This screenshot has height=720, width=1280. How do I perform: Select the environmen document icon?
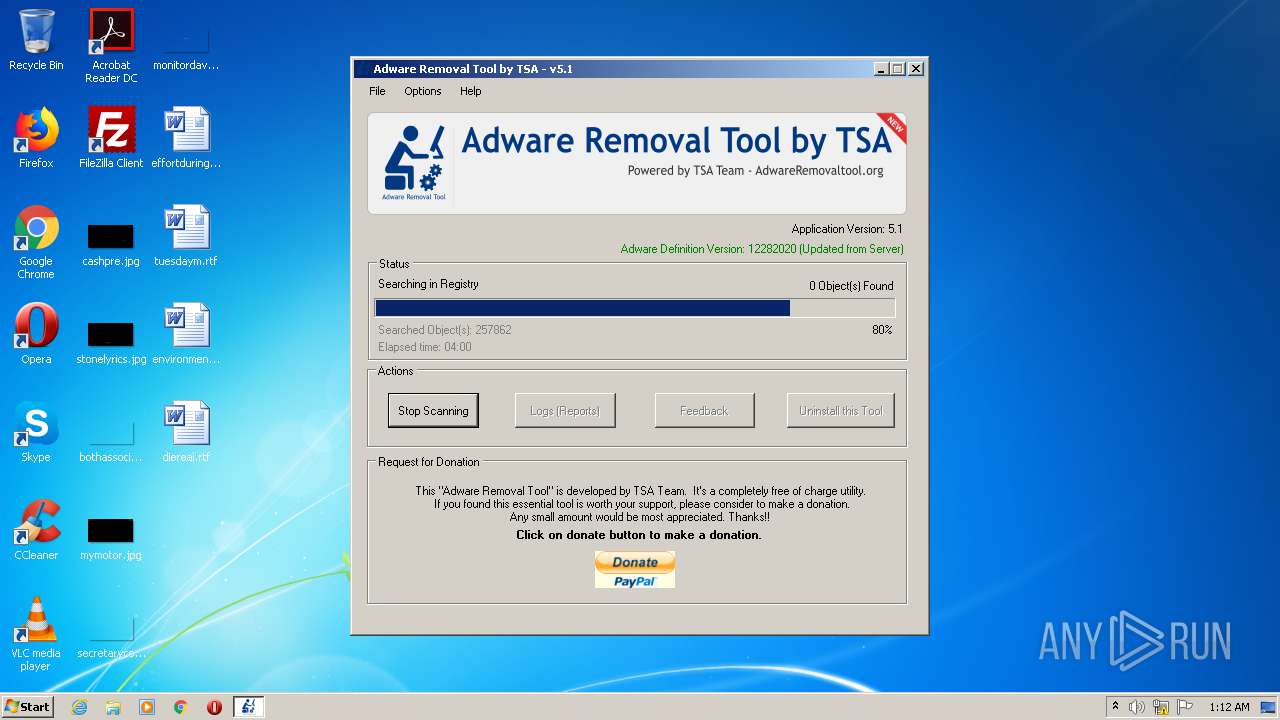pyautogui.click(x=186, y=334)
